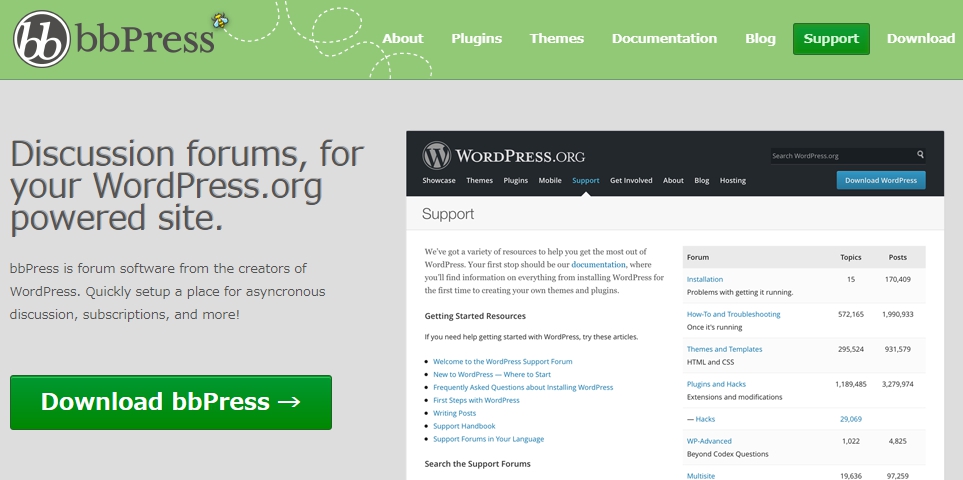The height and width of the screenshot is (480, 963).
Task: Open Themes in the WordPress.org nav
Action: click(479, 180)
